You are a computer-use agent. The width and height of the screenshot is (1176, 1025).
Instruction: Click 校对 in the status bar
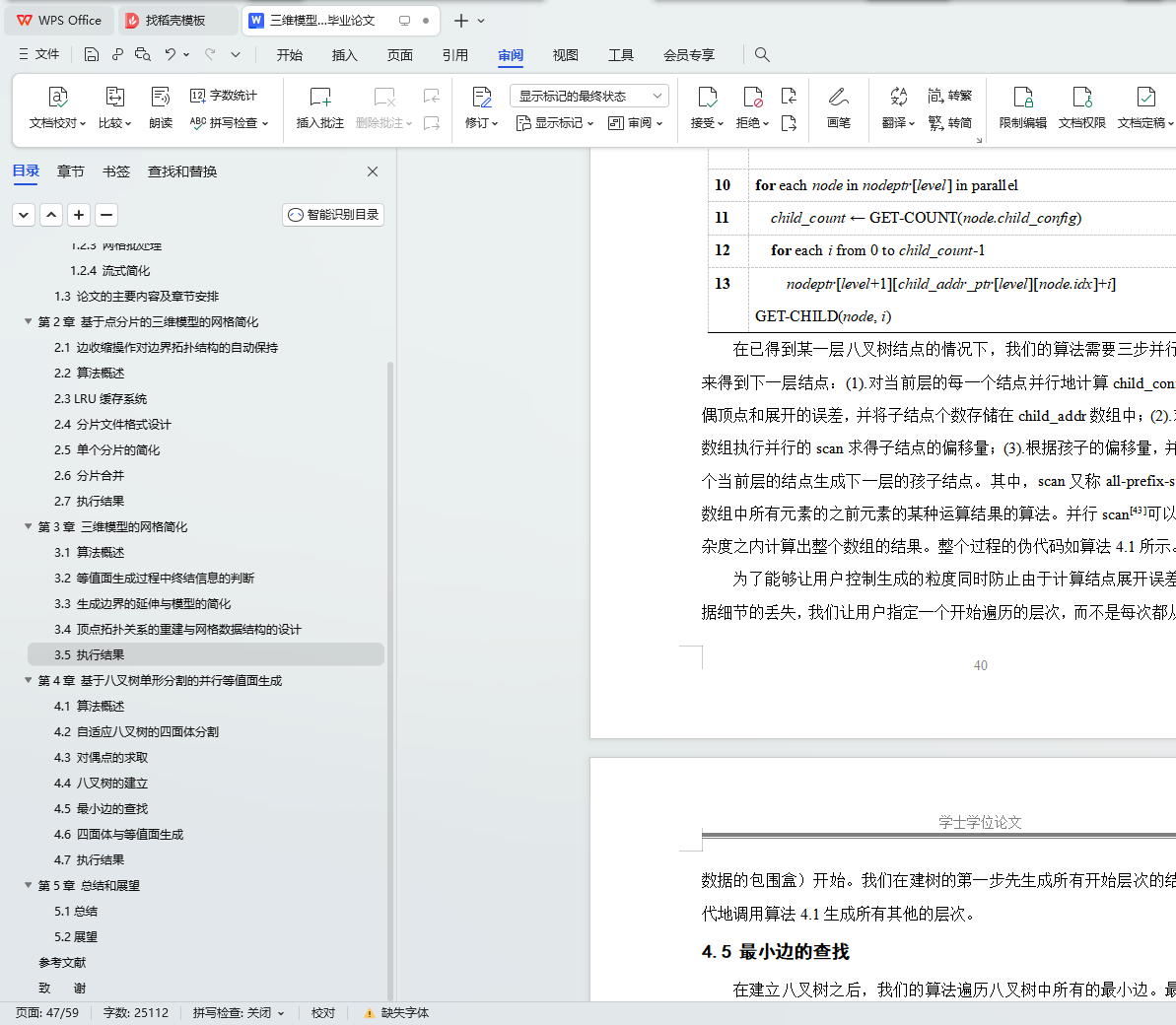[323, 1013]
